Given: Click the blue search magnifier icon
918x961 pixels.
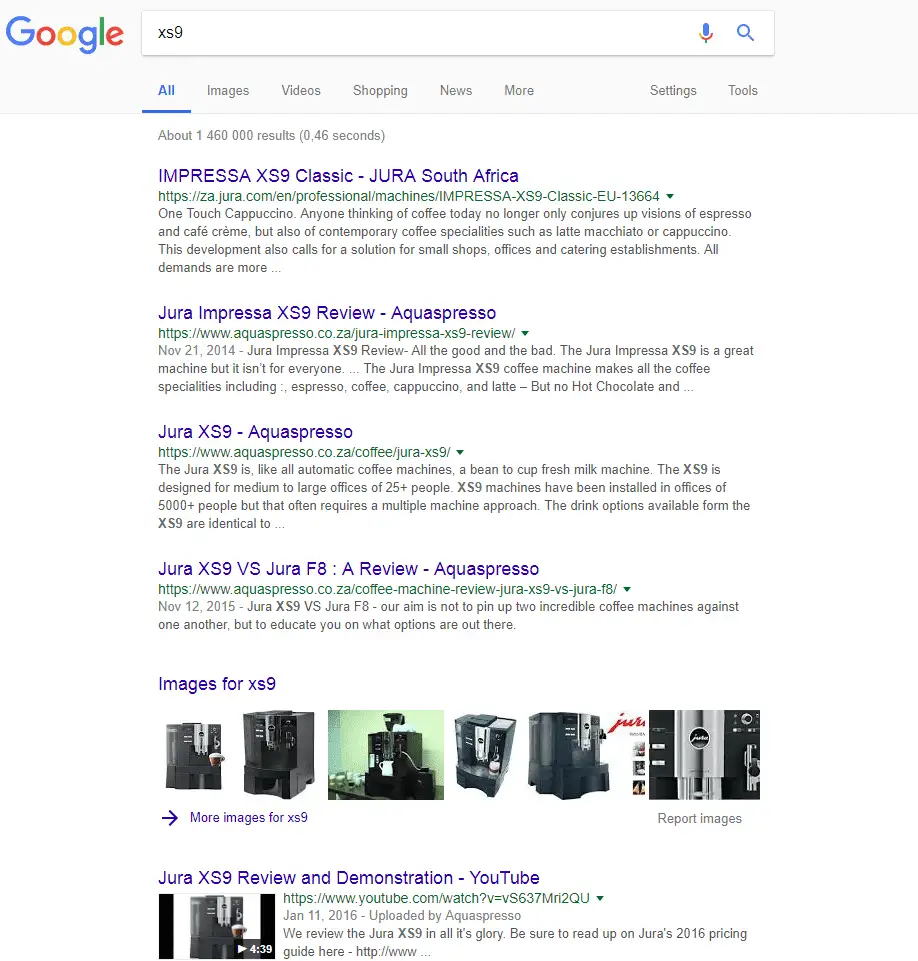Looking at the screenshot, I should 745,32.
